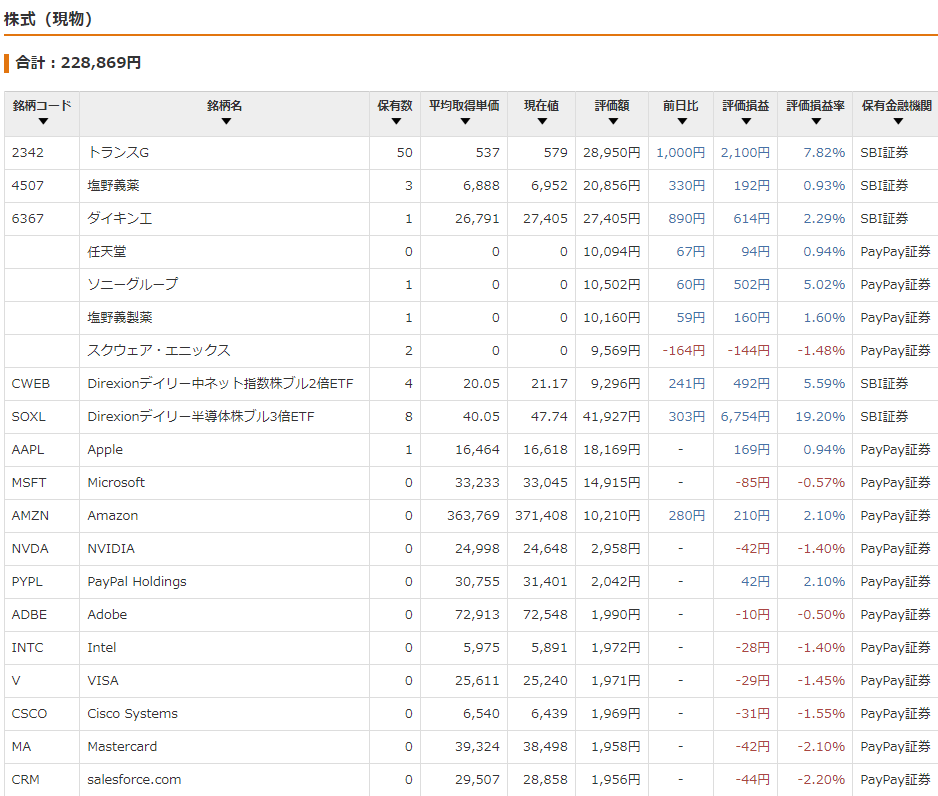Screen dimensions: 938x796
Task: Sort by 銘柄コード column arrow
Action: [x=42, y=121]
